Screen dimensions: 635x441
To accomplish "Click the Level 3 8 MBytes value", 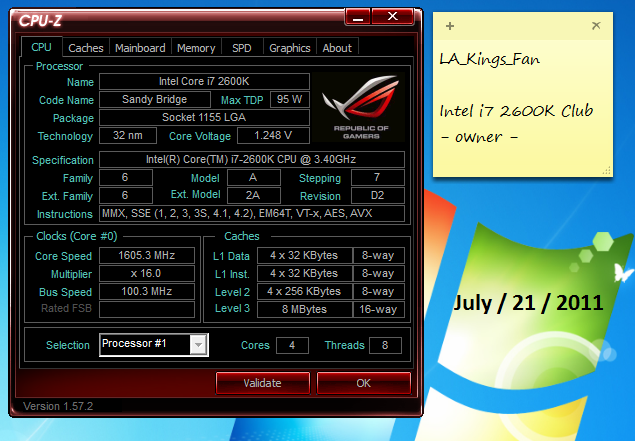I will (x=305, y=309).
